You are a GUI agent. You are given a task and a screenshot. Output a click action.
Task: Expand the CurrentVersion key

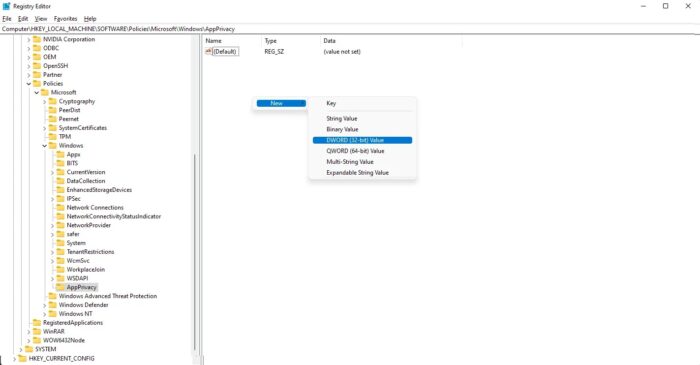point(52,172)
